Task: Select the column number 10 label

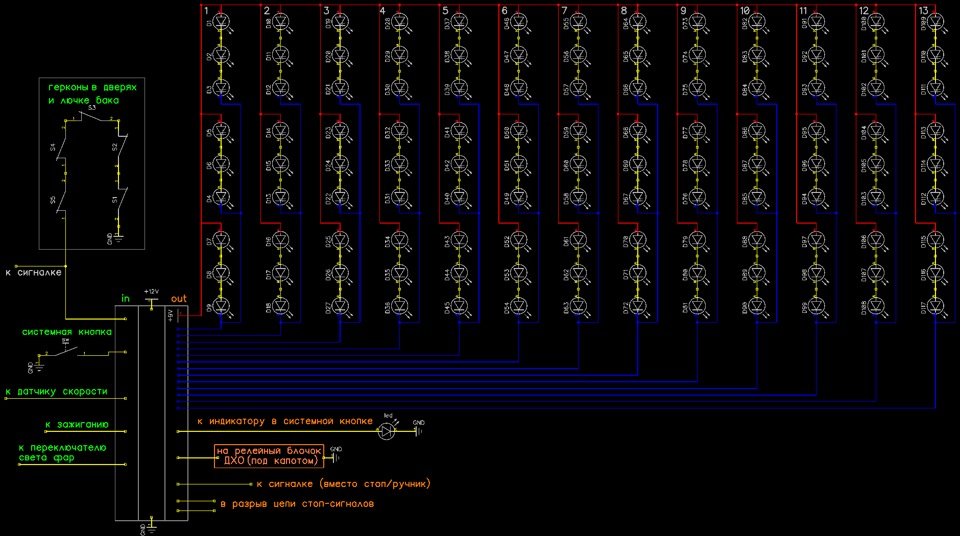Action: coord(744,10)
